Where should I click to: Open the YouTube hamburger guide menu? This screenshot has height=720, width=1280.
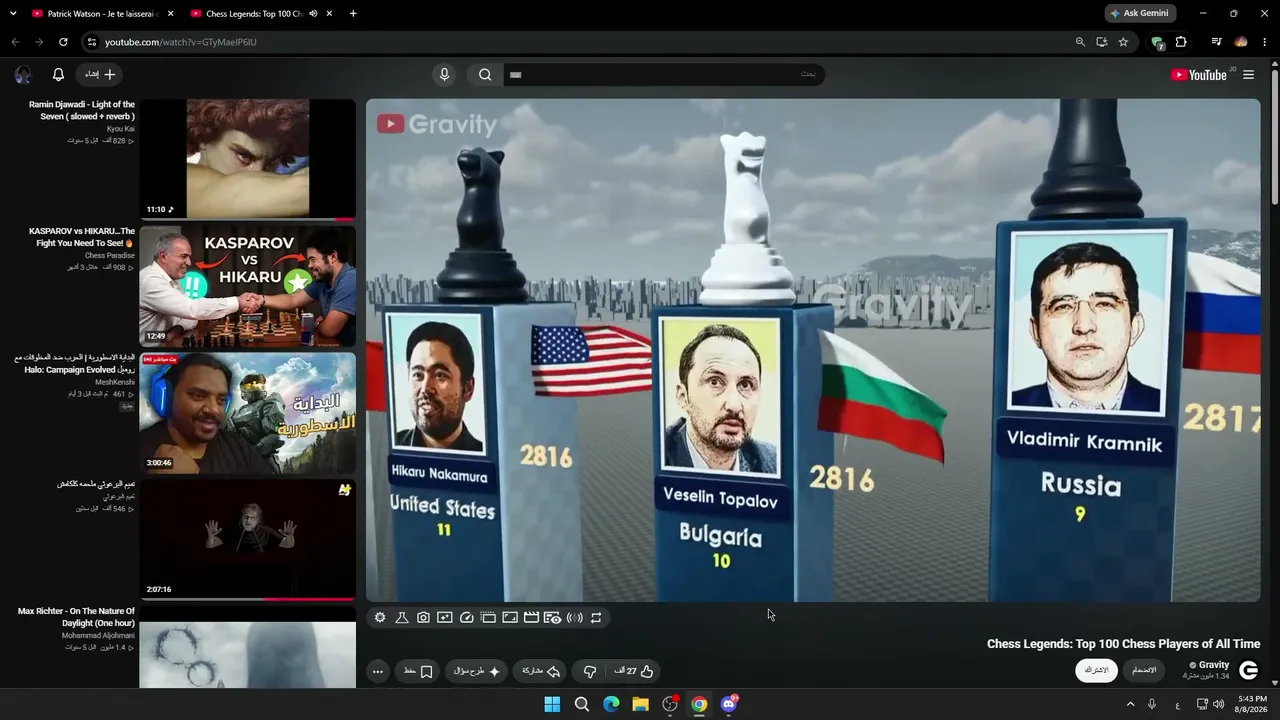click(x=1248, y=74)
